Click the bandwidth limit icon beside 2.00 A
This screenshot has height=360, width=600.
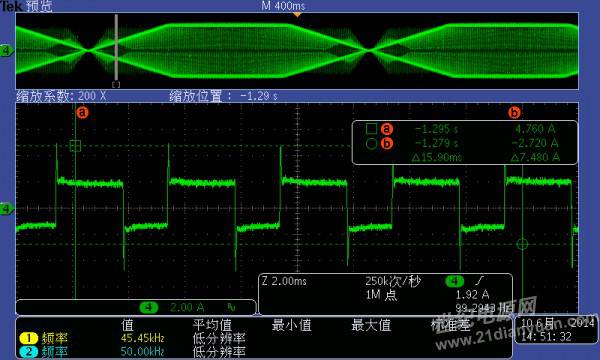(231, 307)
